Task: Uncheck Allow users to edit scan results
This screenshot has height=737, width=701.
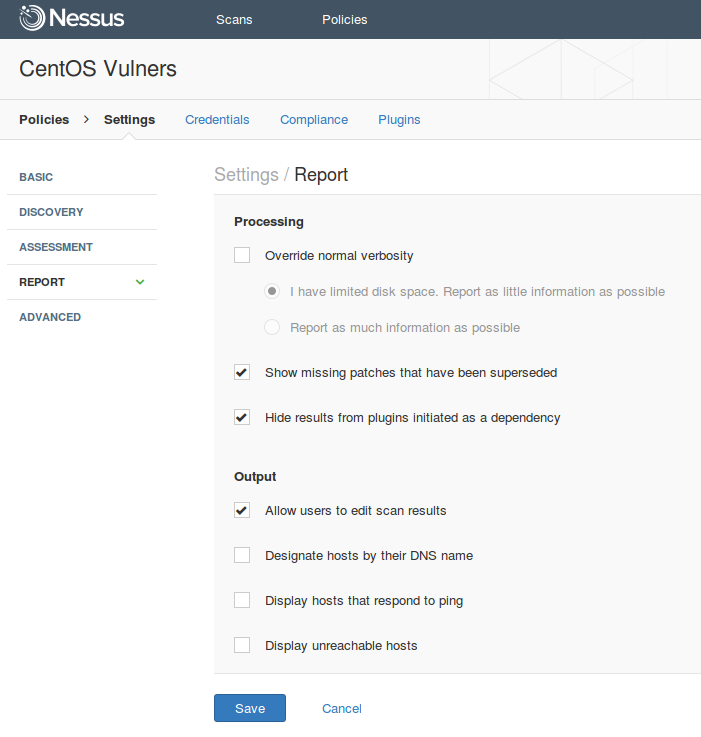Action: [x=242, y=510]
